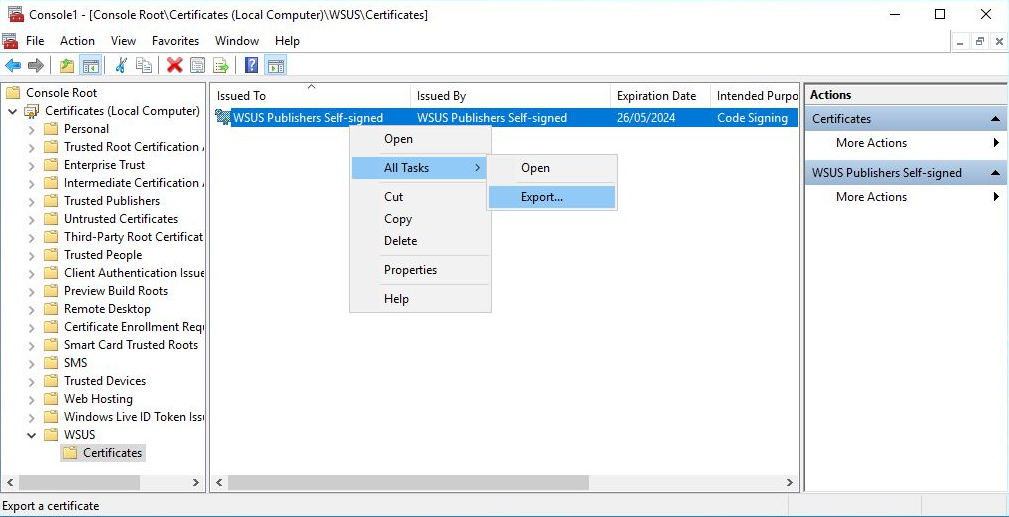Image resolution: width=1009 pixels, height=517 pixels.
Task: Minimize the inner MDI child window
Action: pyautogui.click(x=961, y=41)
